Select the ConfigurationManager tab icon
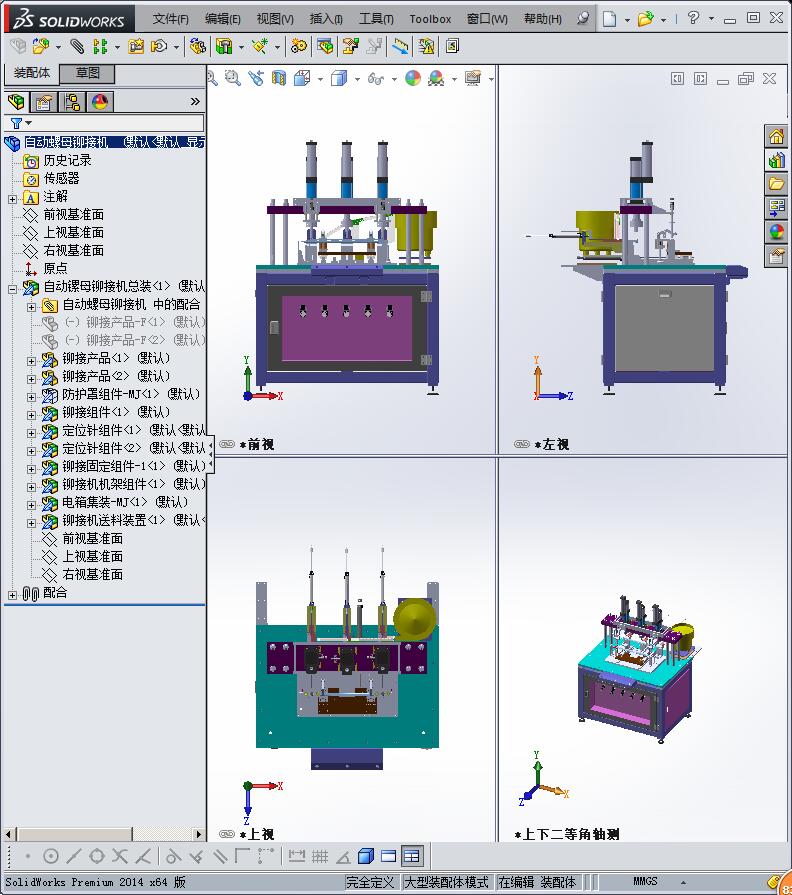Image resolution: width=792 pixels, height=895 pixels. pos(72,102)
